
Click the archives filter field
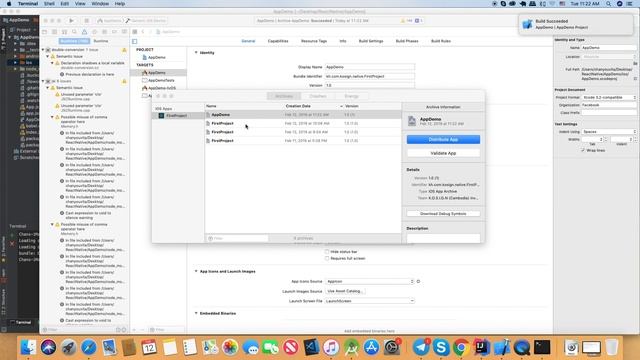click(238, 238)
